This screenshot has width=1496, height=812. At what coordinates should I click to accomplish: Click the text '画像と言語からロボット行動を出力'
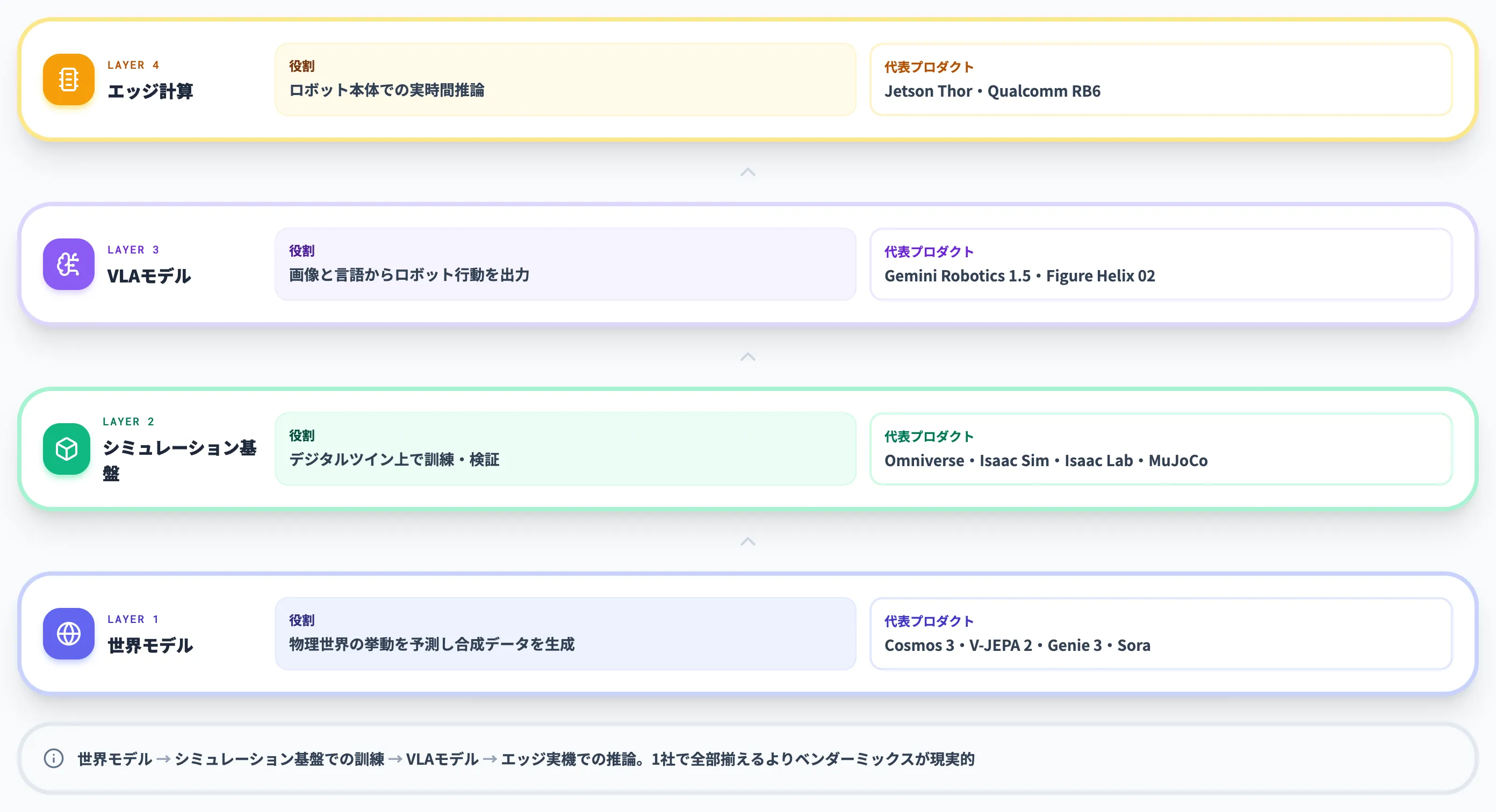pyautogui.click(x=409, y=274)
